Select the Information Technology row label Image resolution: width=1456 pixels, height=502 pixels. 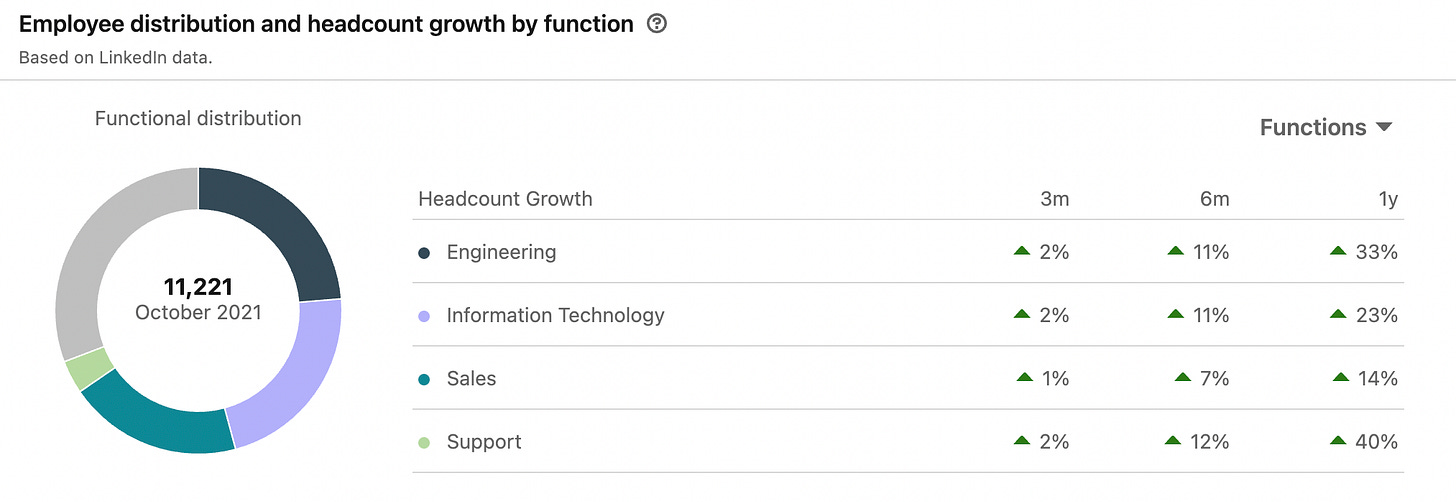click(x=555, y=315)
